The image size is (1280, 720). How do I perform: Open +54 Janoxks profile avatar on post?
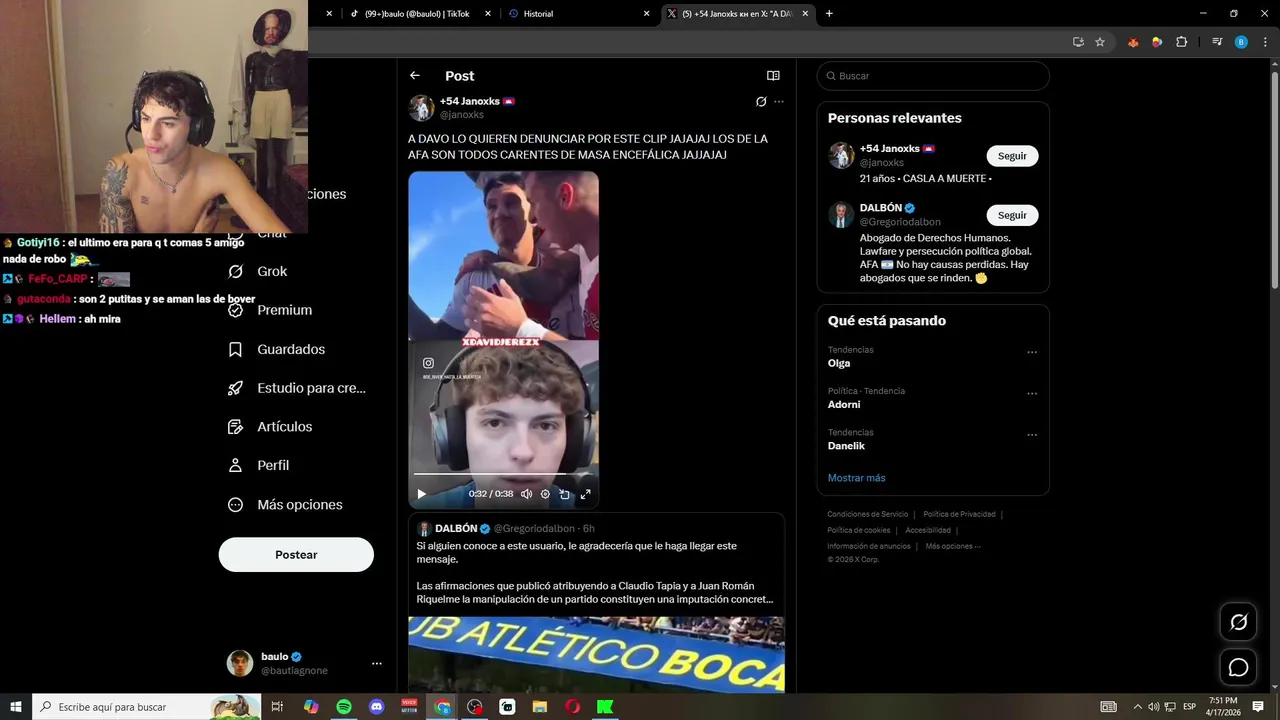click(x=421, y=108)
